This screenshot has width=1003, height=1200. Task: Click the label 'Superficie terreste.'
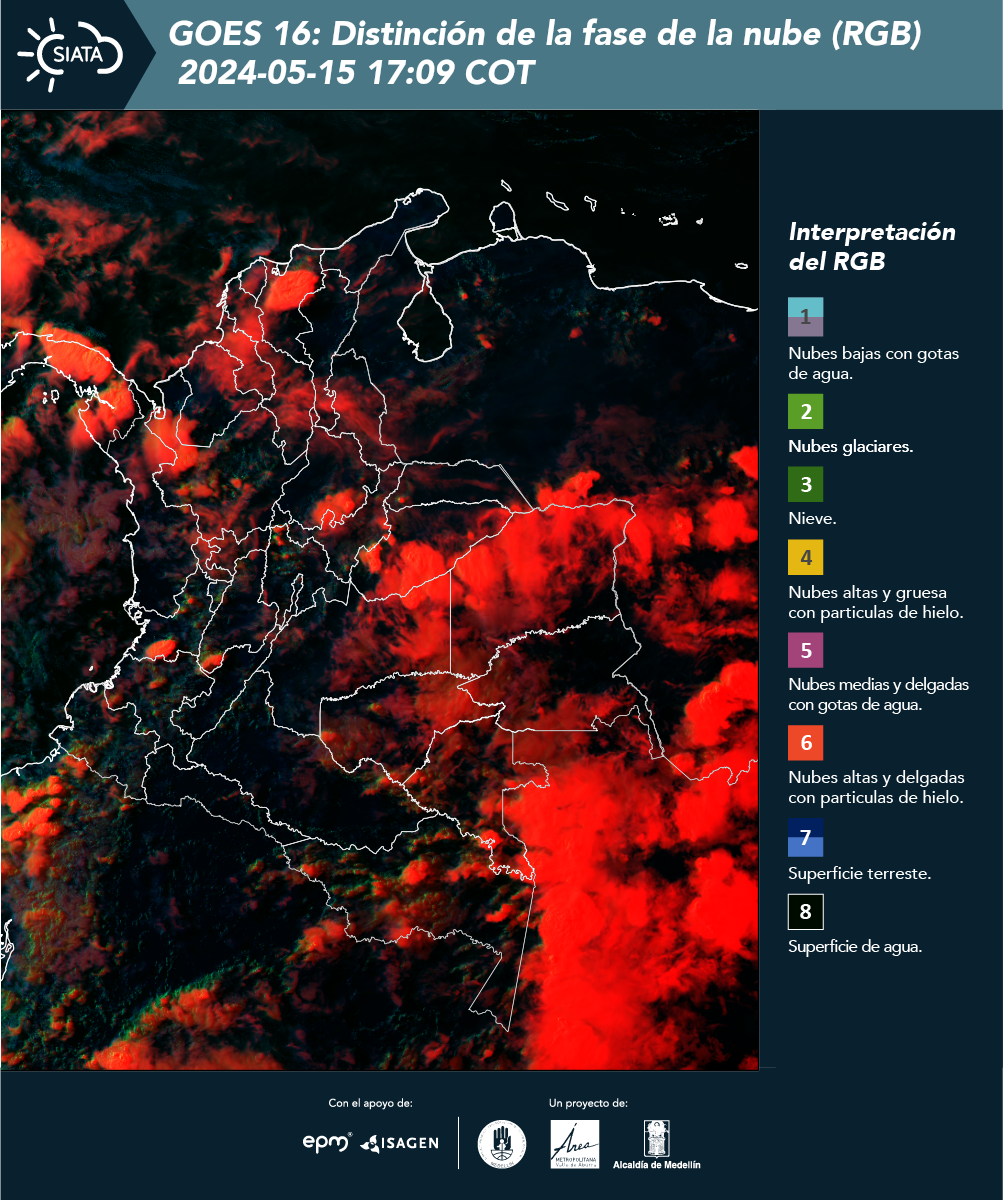point(860,873)
